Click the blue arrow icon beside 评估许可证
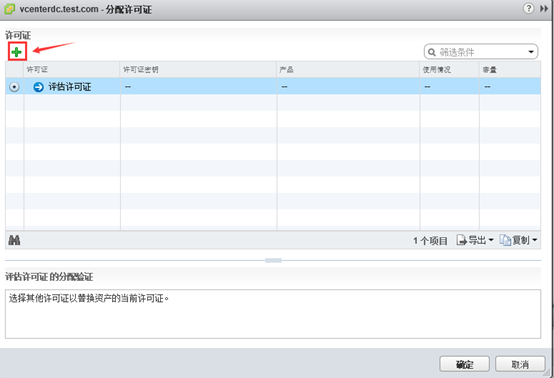This screenshot has width=554, height=378. click(x=39, y=87)
